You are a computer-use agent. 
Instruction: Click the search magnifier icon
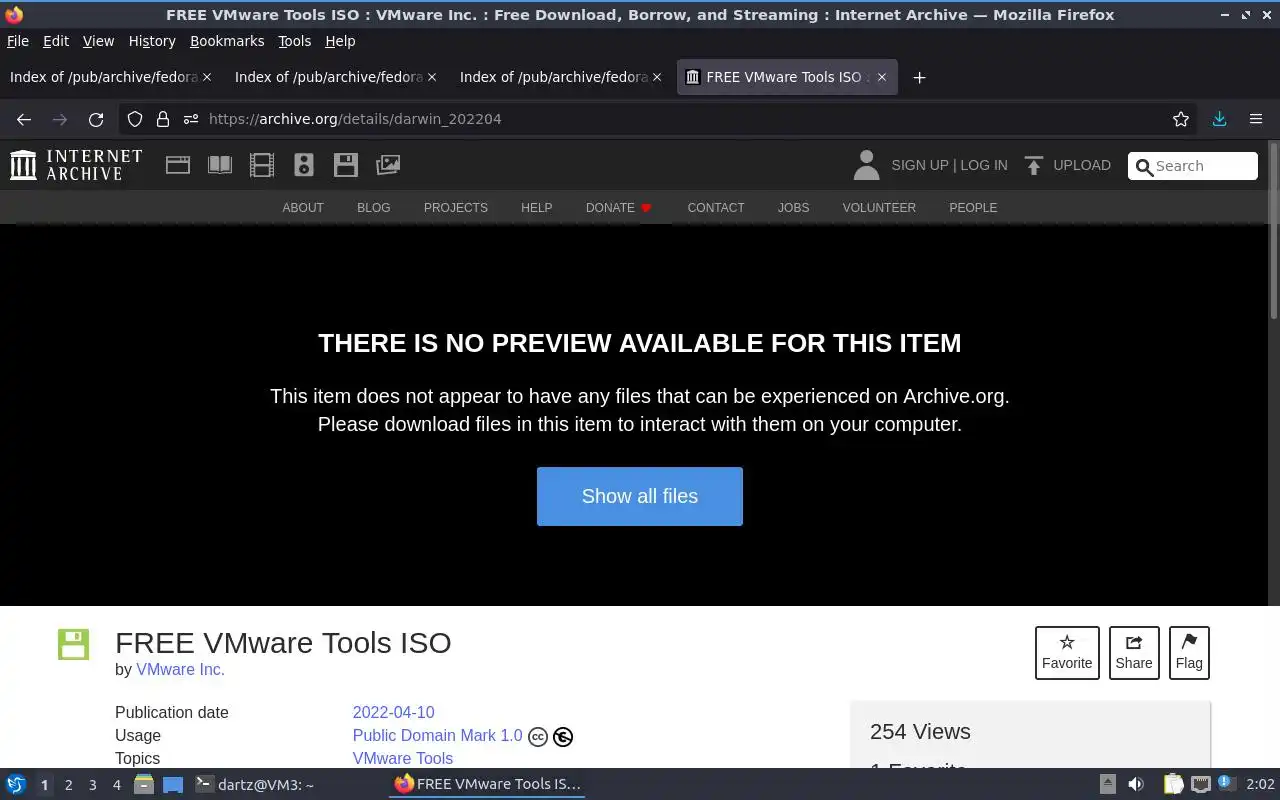1144,166
